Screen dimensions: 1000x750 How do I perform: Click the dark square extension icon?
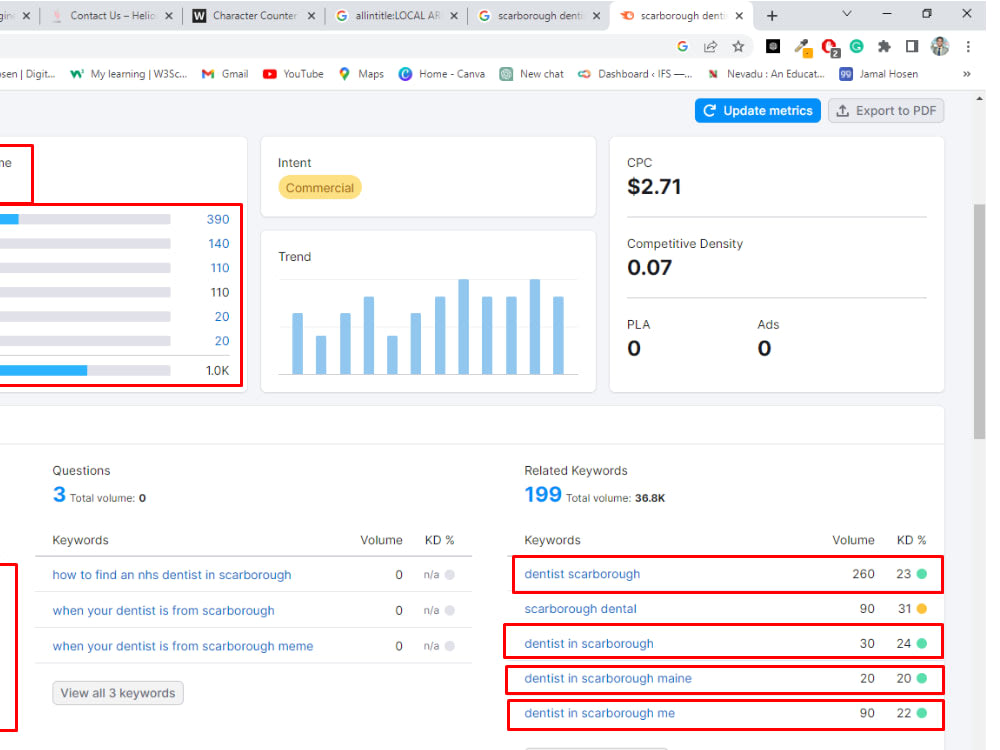(x=773, y=46)
